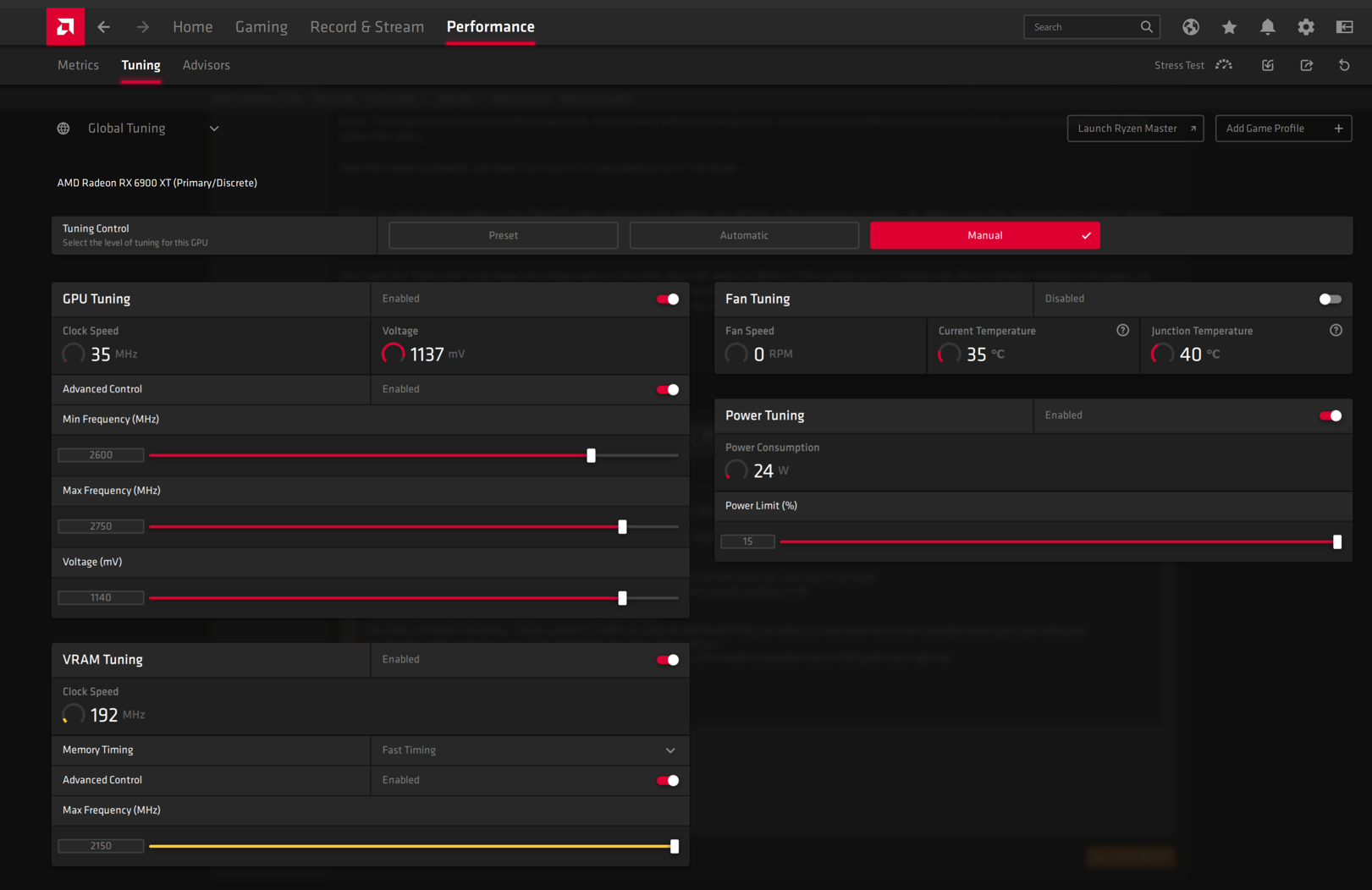
Task: Open the web browser globe icon
Action: [x=1191, y=27]
